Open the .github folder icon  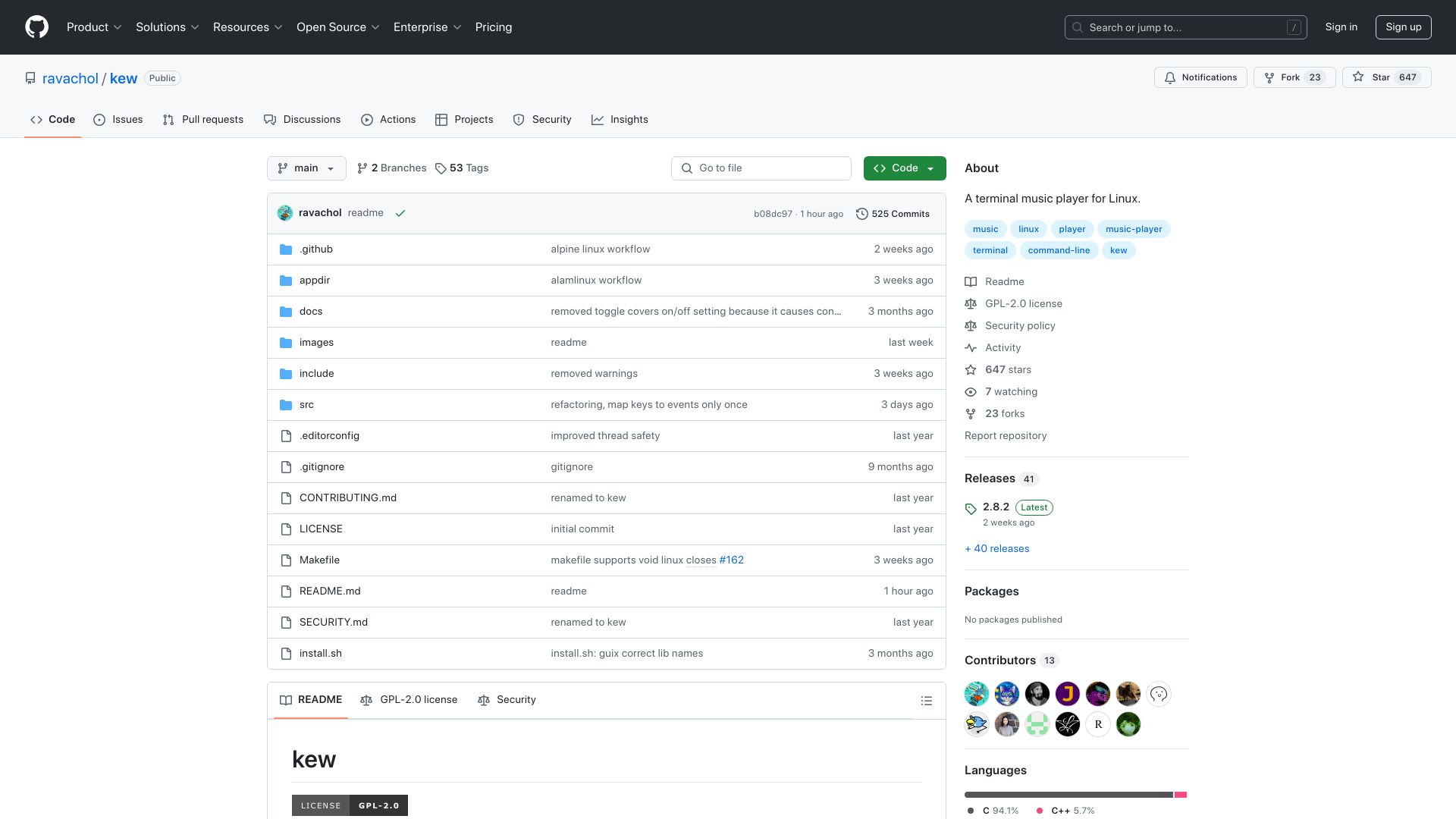286,249
